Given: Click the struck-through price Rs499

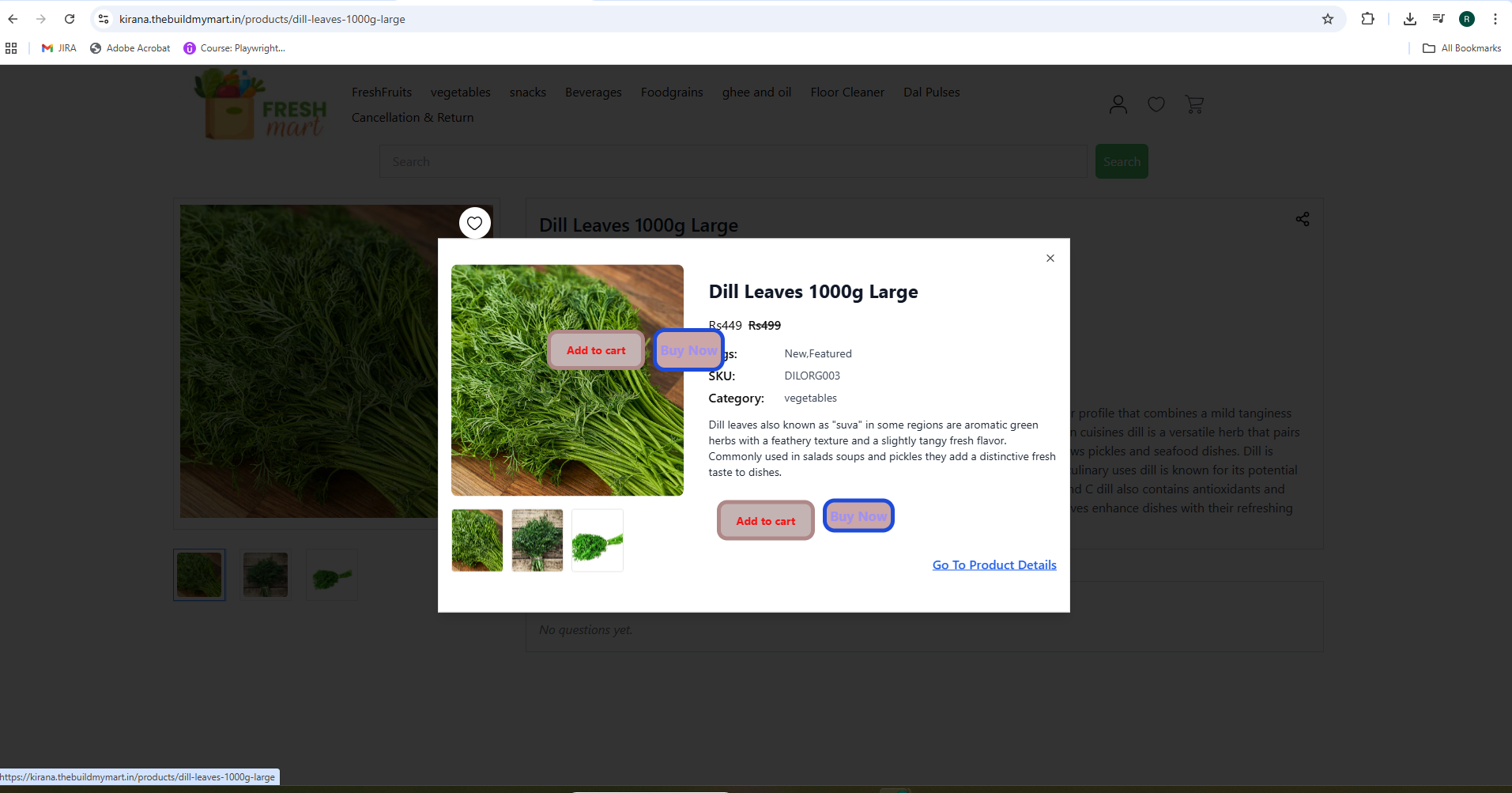Looking at the screenshot, I should pyautogui.click(x=764, y=325).
